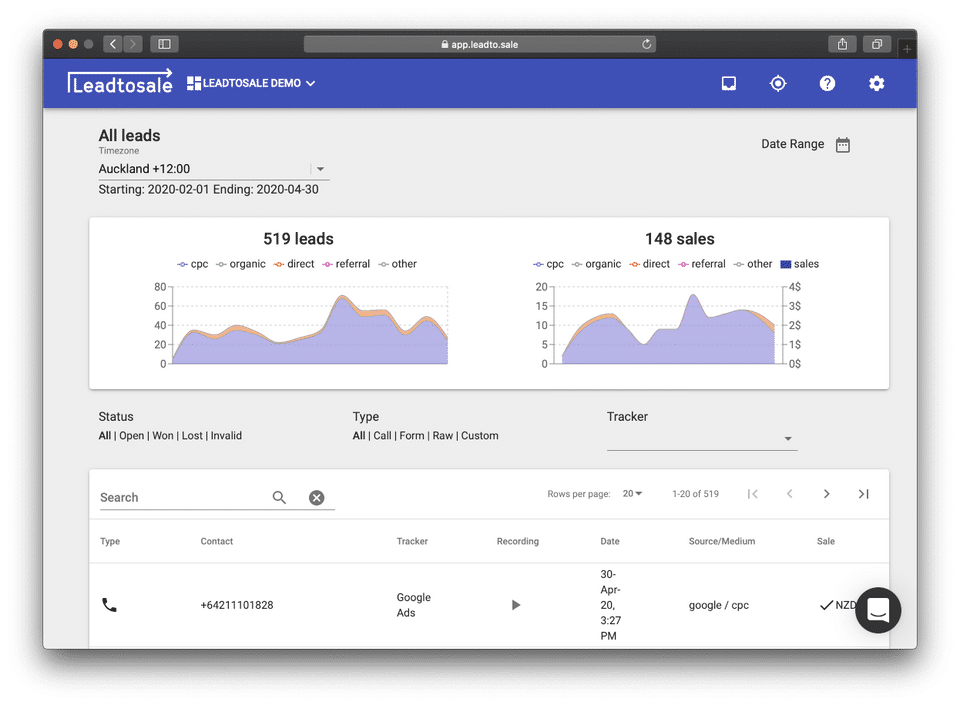This screenshot has height=706, width=960.
Task: Click the Date Range label
Action: tap(792, 144)
